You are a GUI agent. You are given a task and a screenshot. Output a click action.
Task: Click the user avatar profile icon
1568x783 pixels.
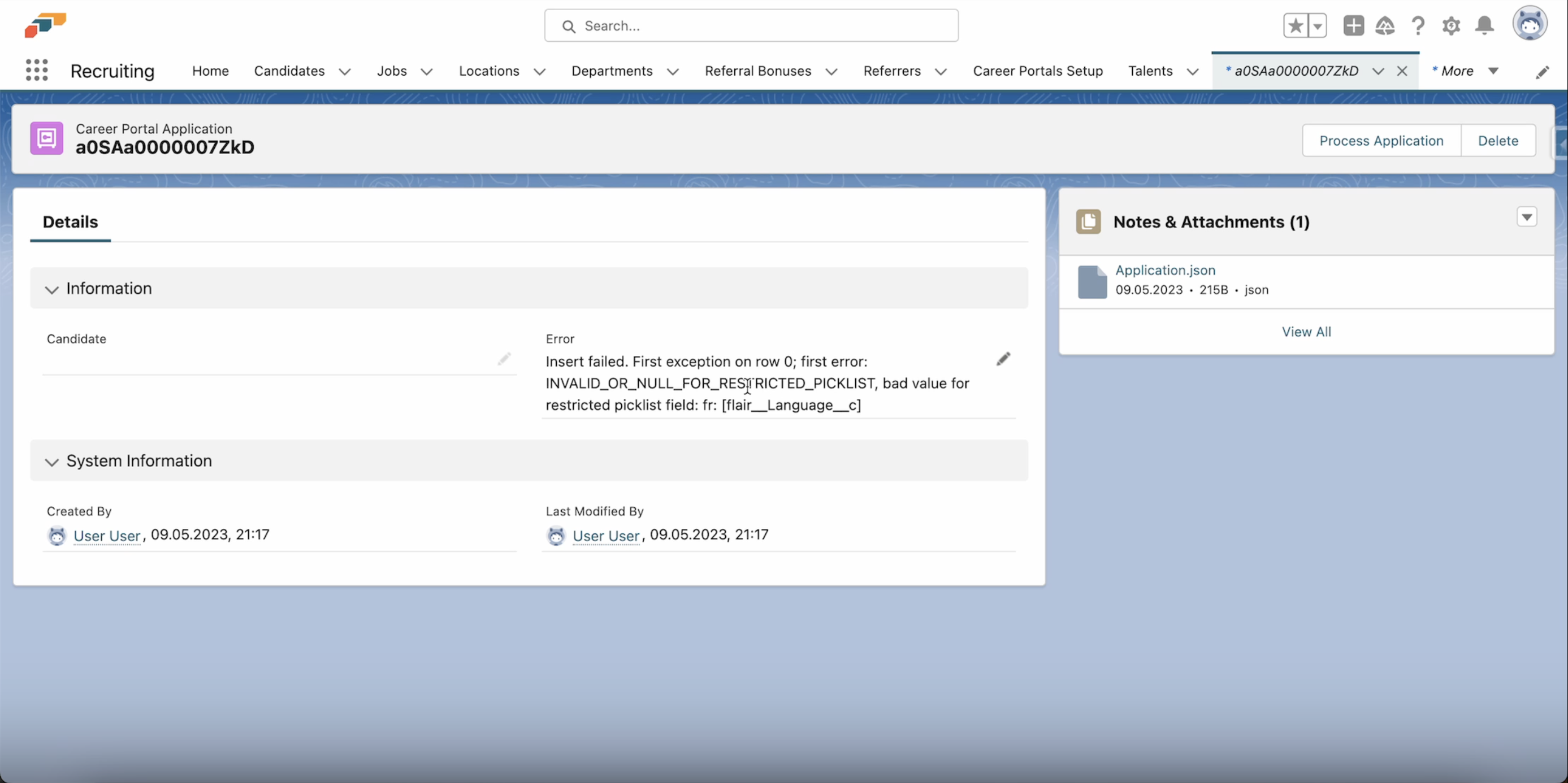(1530, 24)
